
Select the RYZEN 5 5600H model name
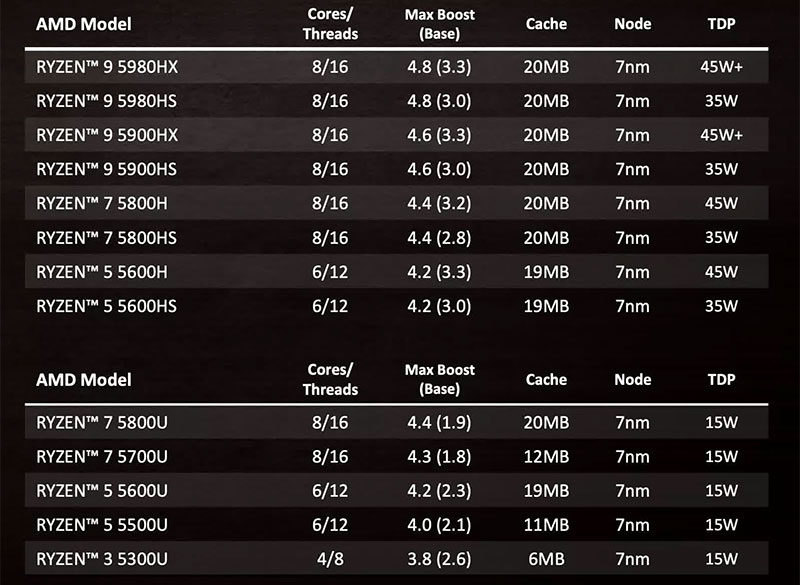102,272
